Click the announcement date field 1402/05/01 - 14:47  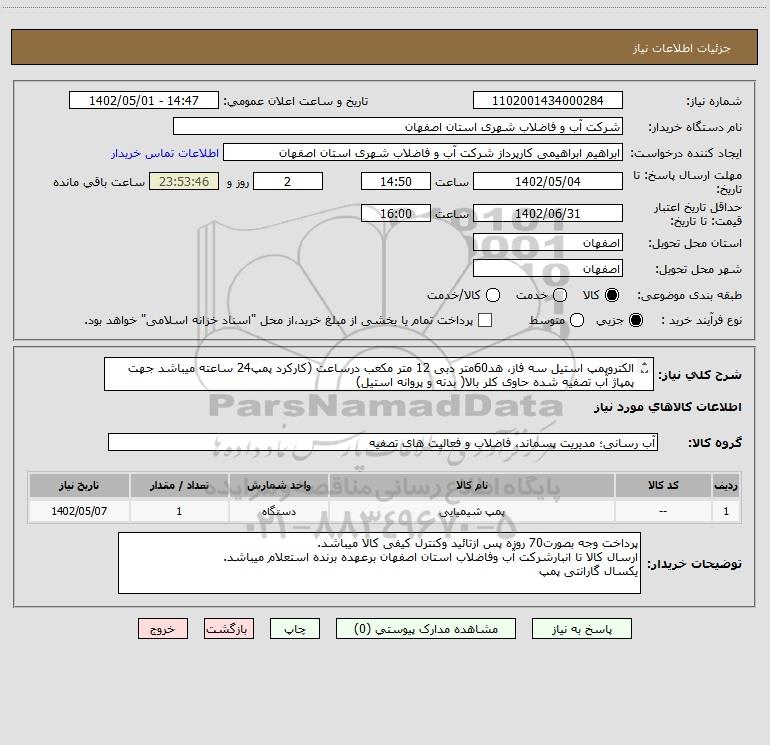tap(143, 100)
